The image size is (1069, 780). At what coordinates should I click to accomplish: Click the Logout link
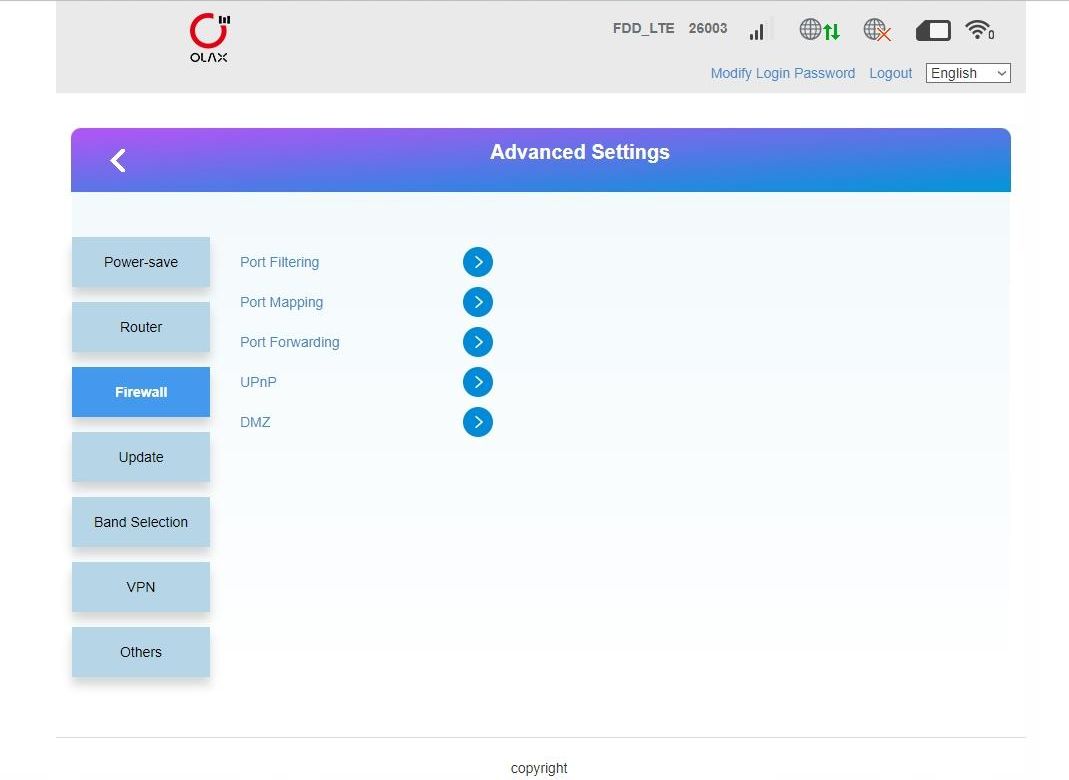890,73
